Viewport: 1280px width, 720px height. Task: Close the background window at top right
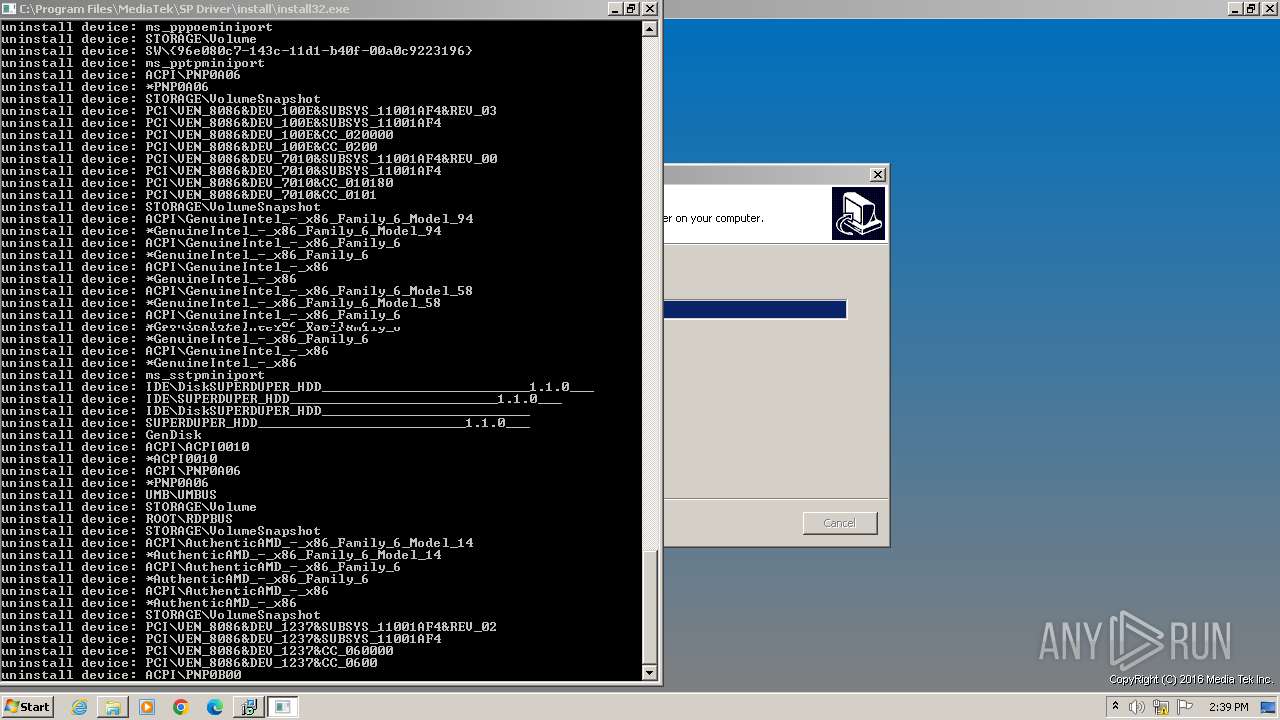coord(1269,8)
